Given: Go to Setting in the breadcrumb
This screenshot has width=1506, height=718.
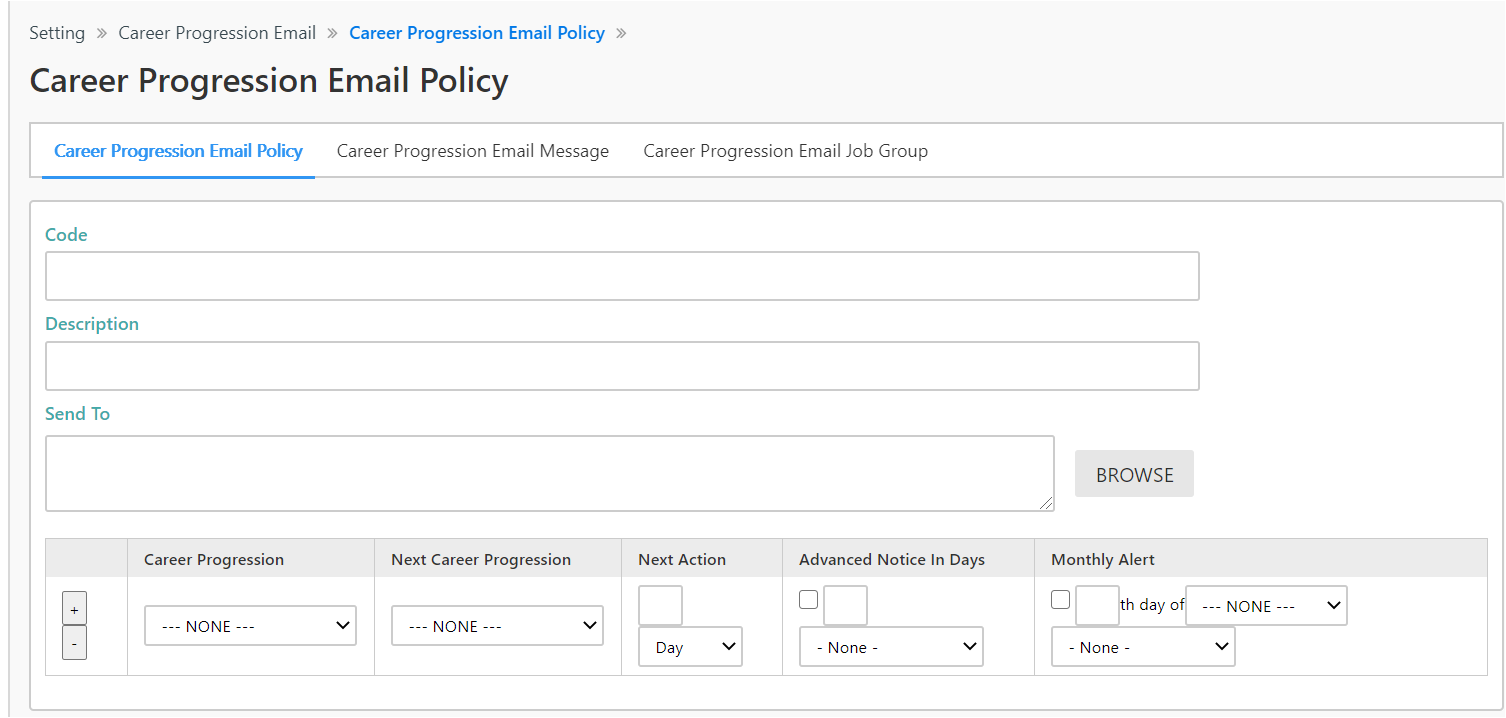Looking at the screenshot, I should 57,33.
